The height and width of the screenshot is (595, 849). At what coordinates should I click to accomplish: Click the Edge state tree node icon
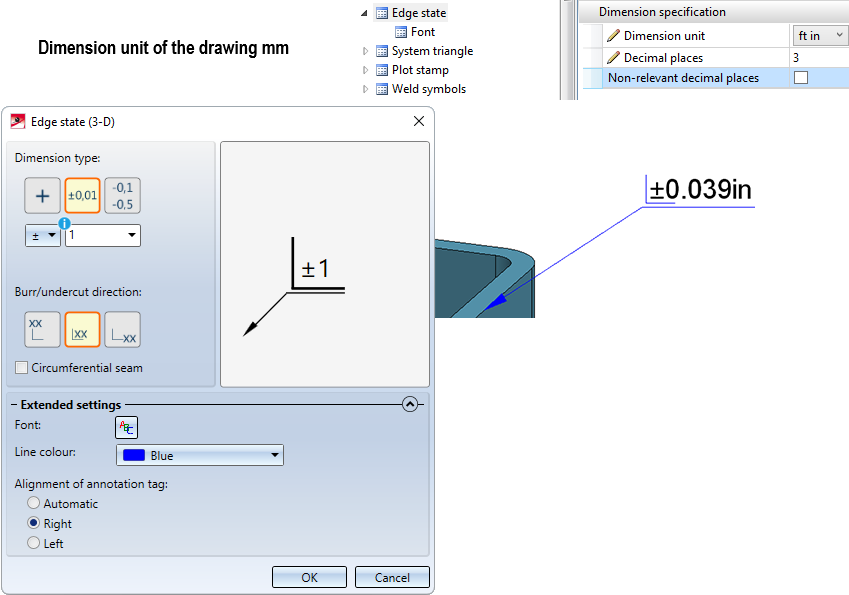coord(382,13)
